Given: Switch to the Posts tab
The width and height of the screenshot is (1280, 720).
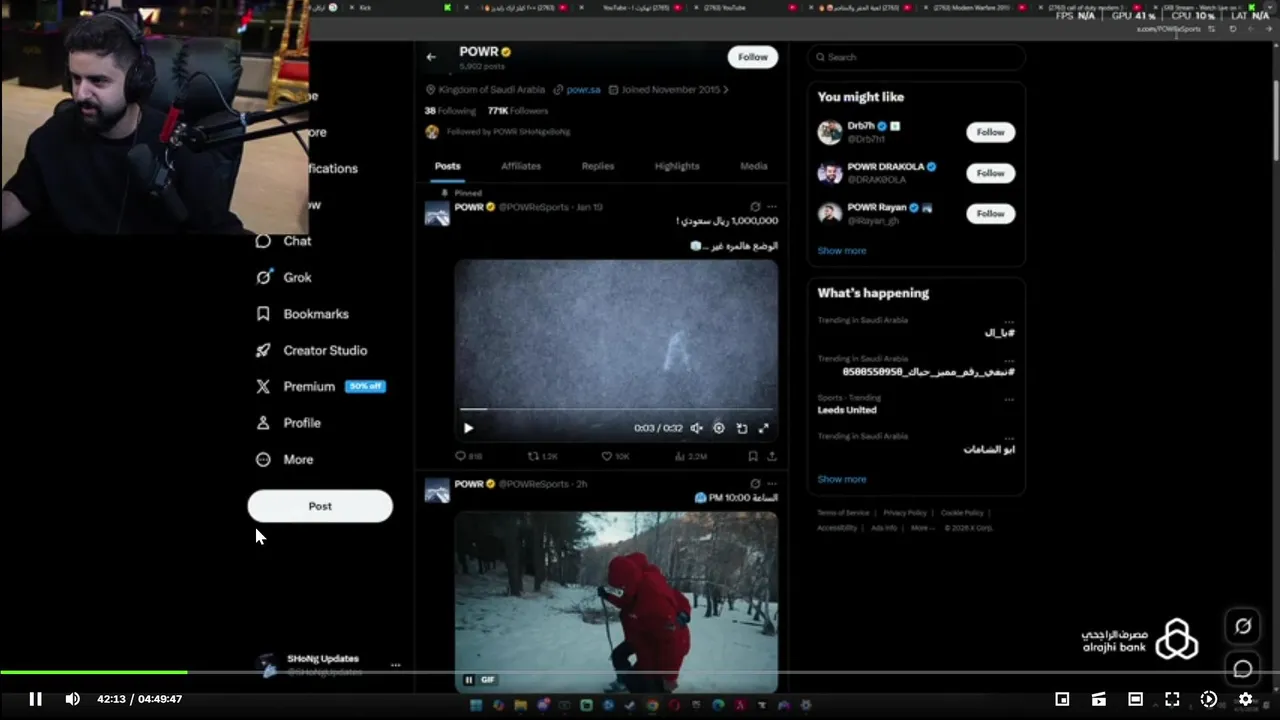Looking at the screenshot, I should click(x=448, y=166).
